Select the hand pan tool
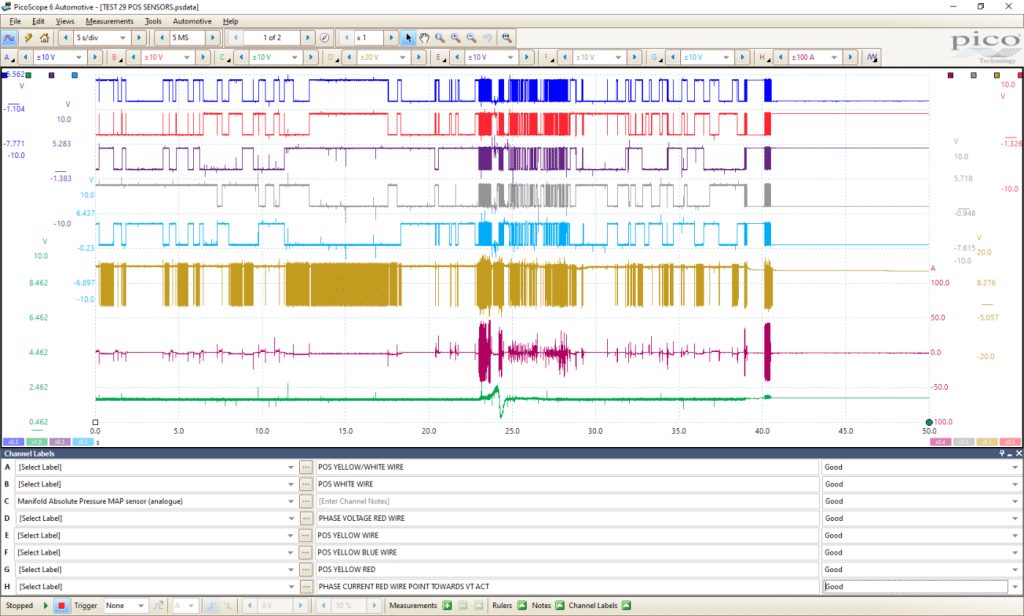 pyautogui.click(x=424, y=38)
